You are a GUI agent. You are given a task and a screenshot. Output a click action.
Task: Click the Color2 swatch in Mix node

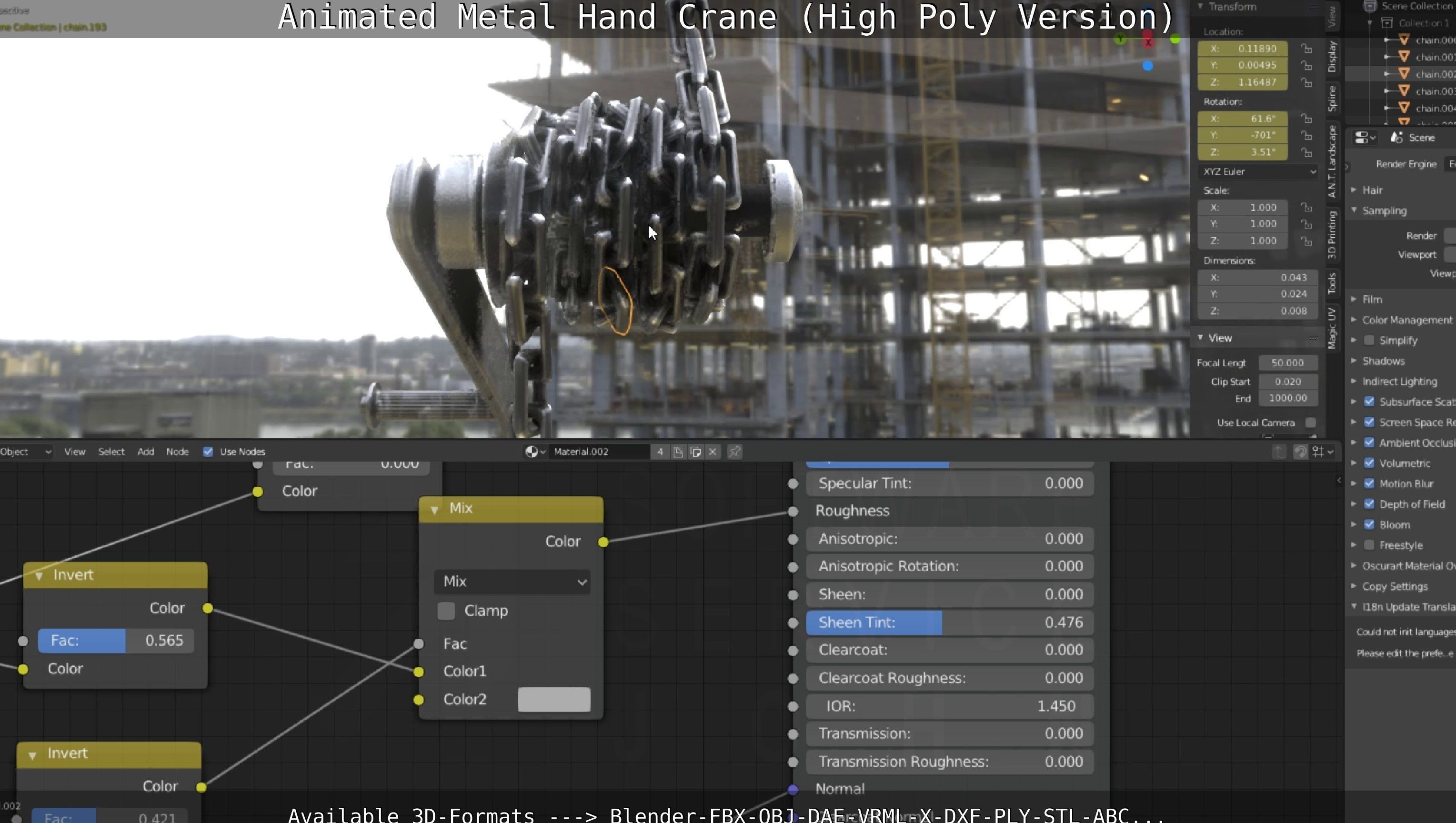coord(554,700)
